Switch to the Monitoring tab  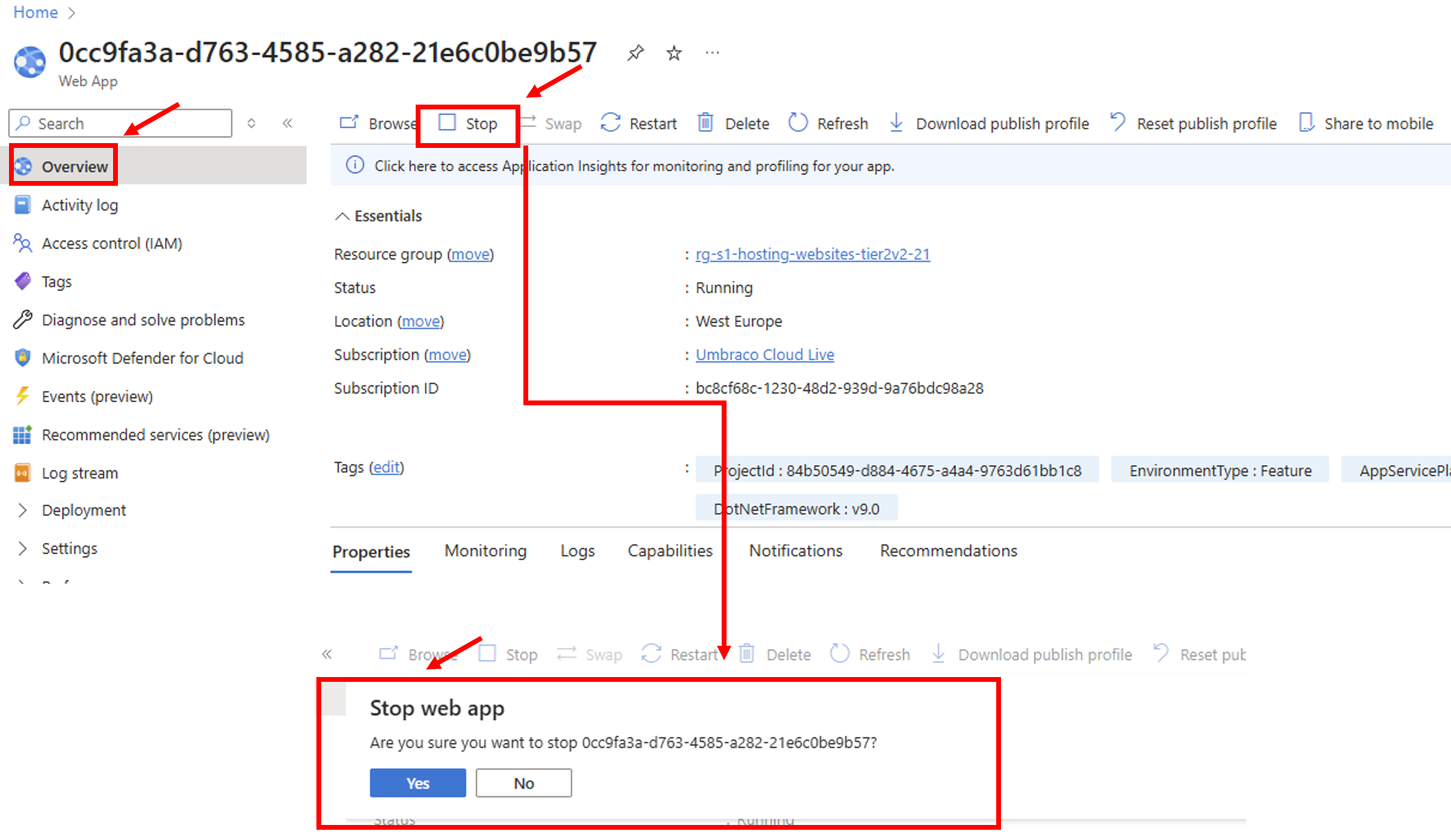point(485,550)
